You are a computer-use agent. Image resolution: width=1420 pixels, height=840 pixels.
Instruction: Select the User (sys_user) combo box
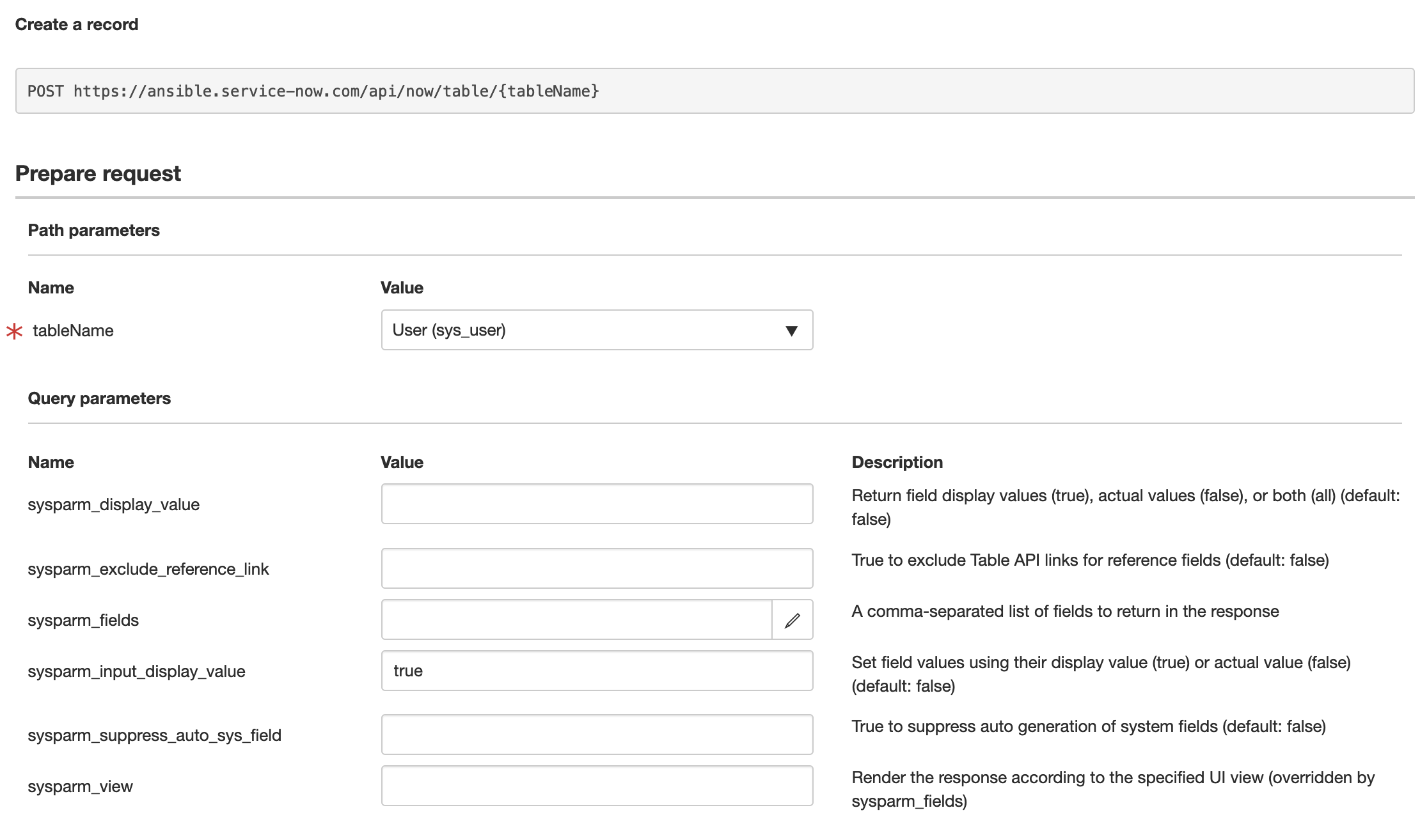tap(576, 331)
